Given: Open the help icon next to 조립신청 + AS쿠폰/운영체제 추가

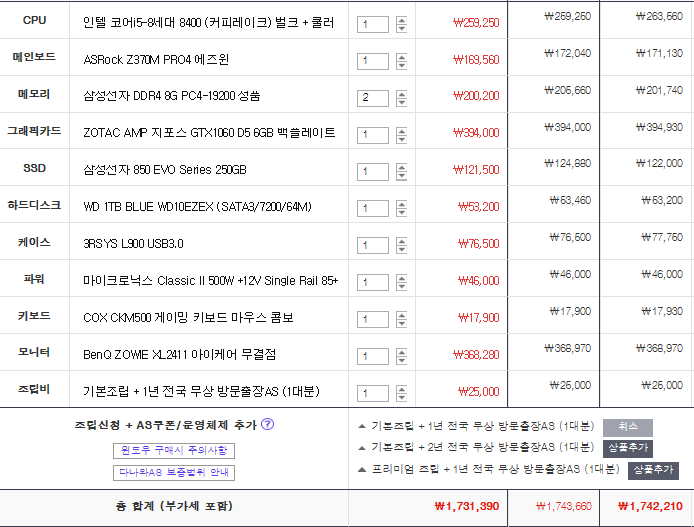Looking at the screenshot, I should tap(267, 424).
